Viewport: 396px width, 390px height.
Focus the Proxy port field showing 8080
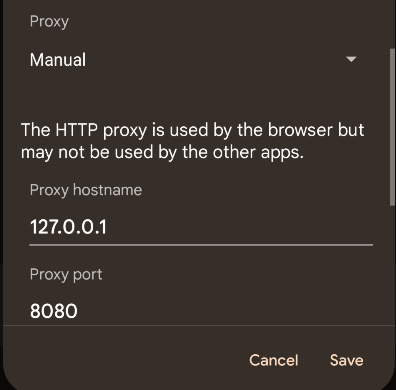pyautogui.click(x=201, y=311)
